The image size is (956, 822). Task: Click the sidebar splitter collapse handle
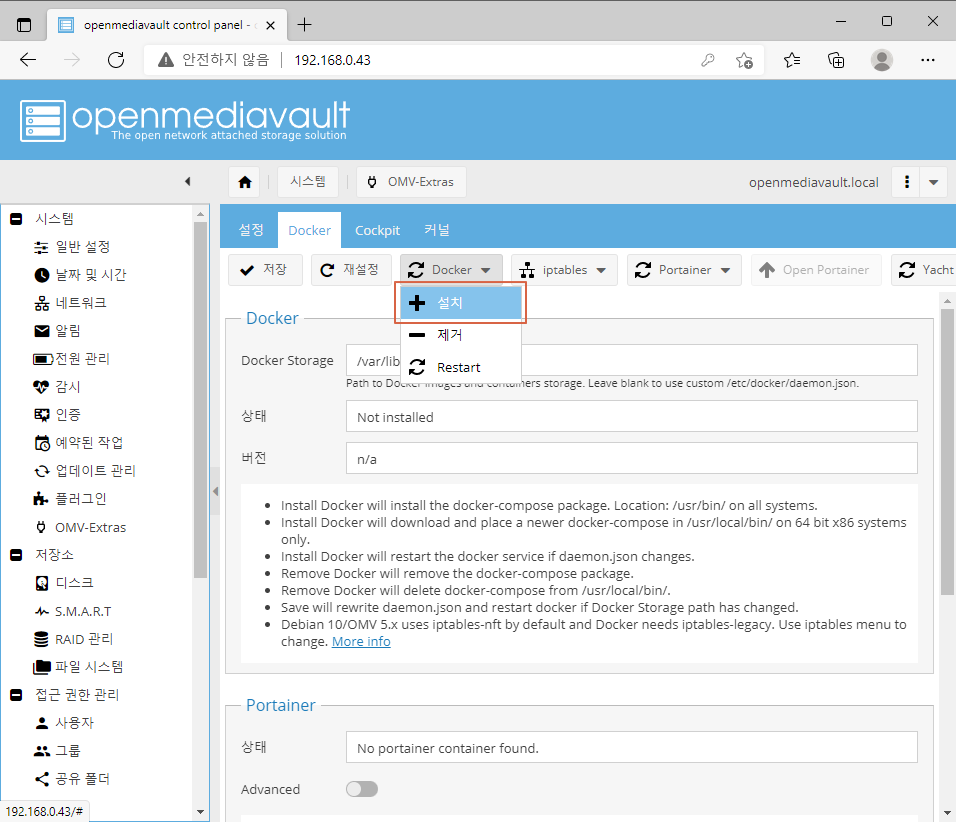tap(215, 491)
